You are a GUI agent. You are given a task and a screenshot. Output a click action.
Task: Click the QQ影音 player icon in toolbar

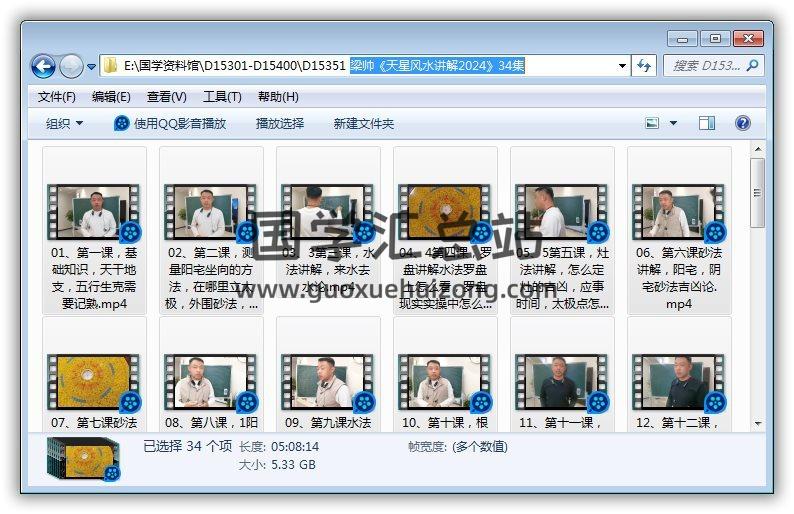point(122,123)
